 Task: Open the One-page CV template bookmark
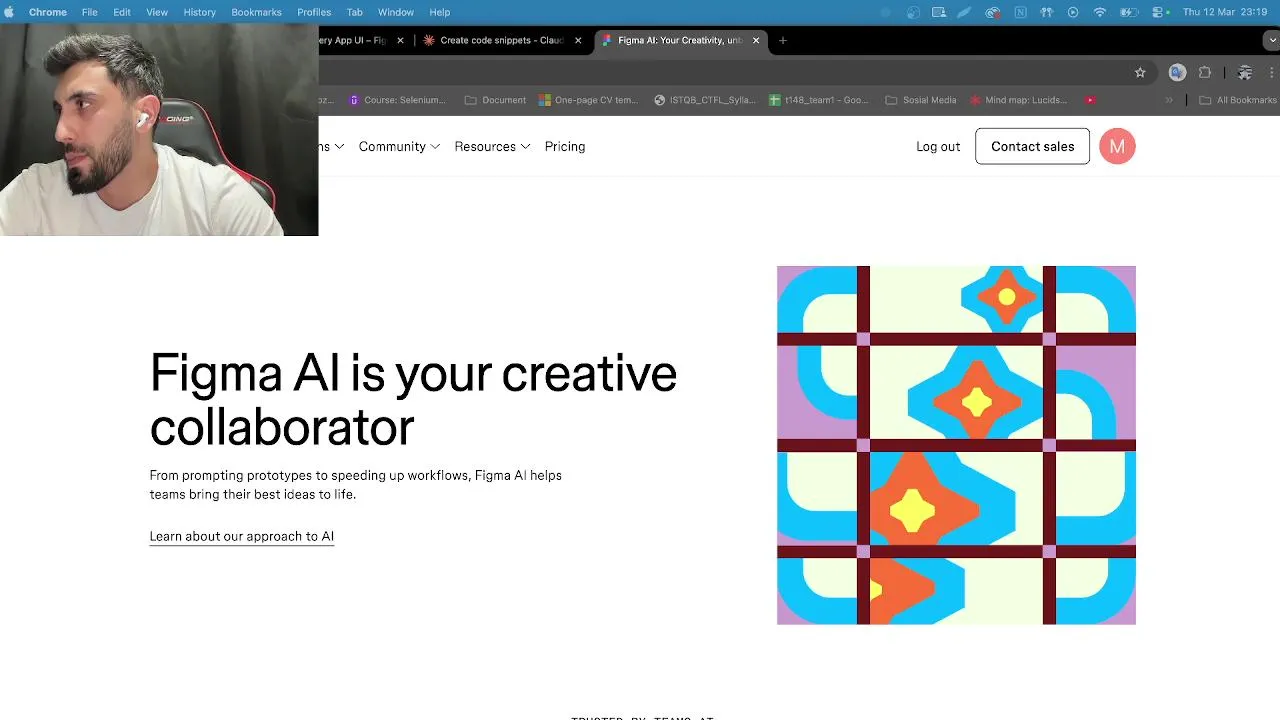pyautogui.click(x=588, y=100)
